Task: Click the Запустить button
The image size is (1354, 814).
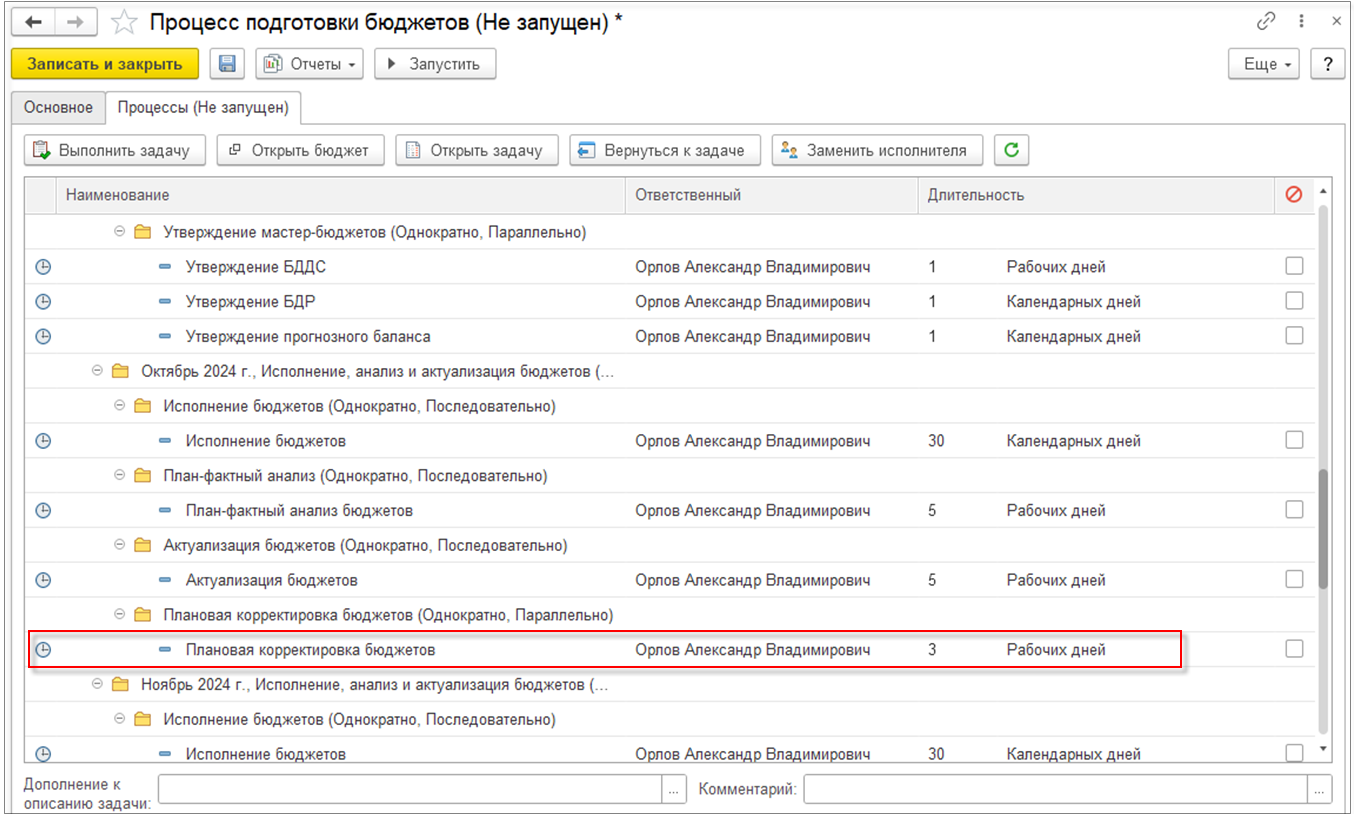Action: tap(435, 64)
